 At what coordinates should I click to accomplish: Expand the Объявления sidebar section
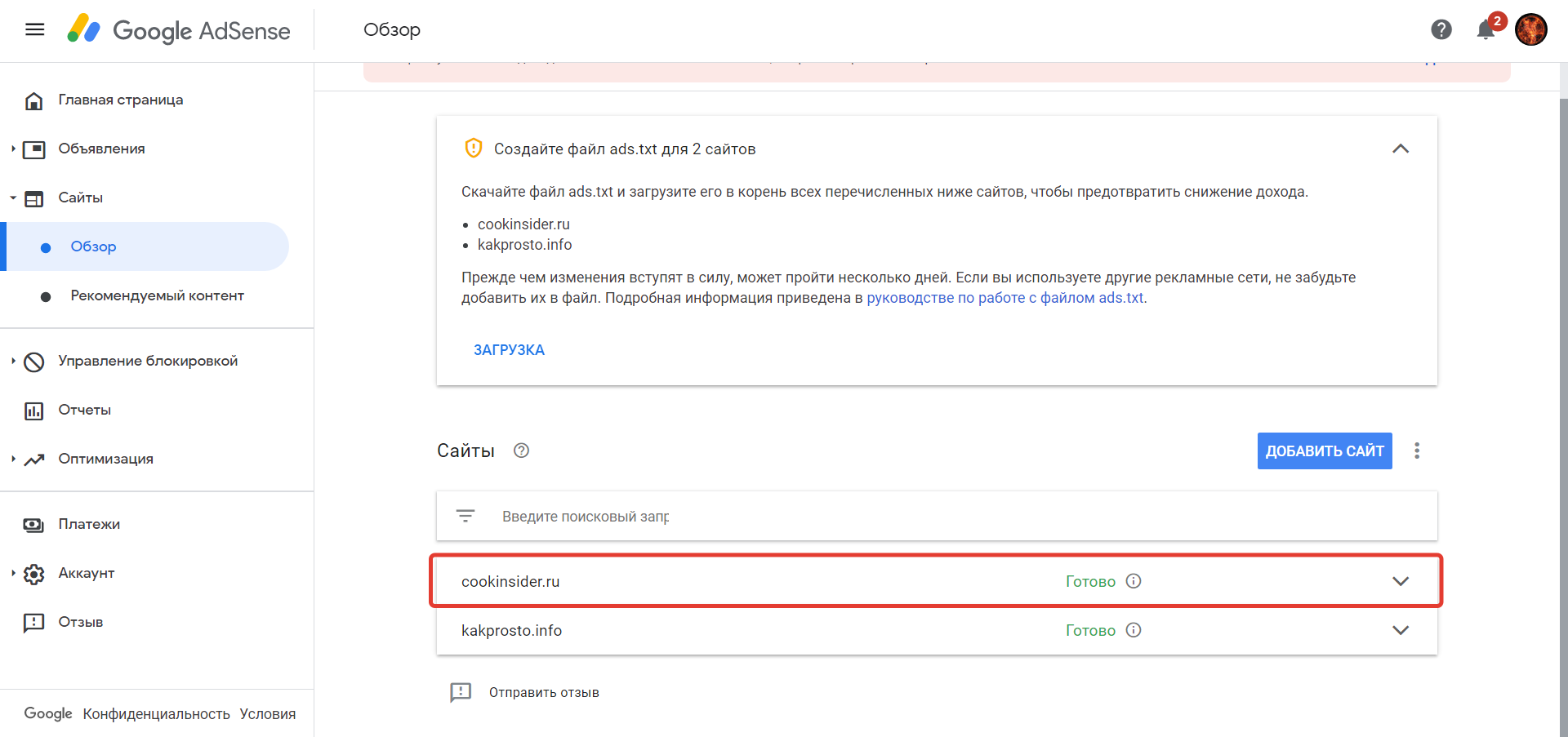coord(14,149)
